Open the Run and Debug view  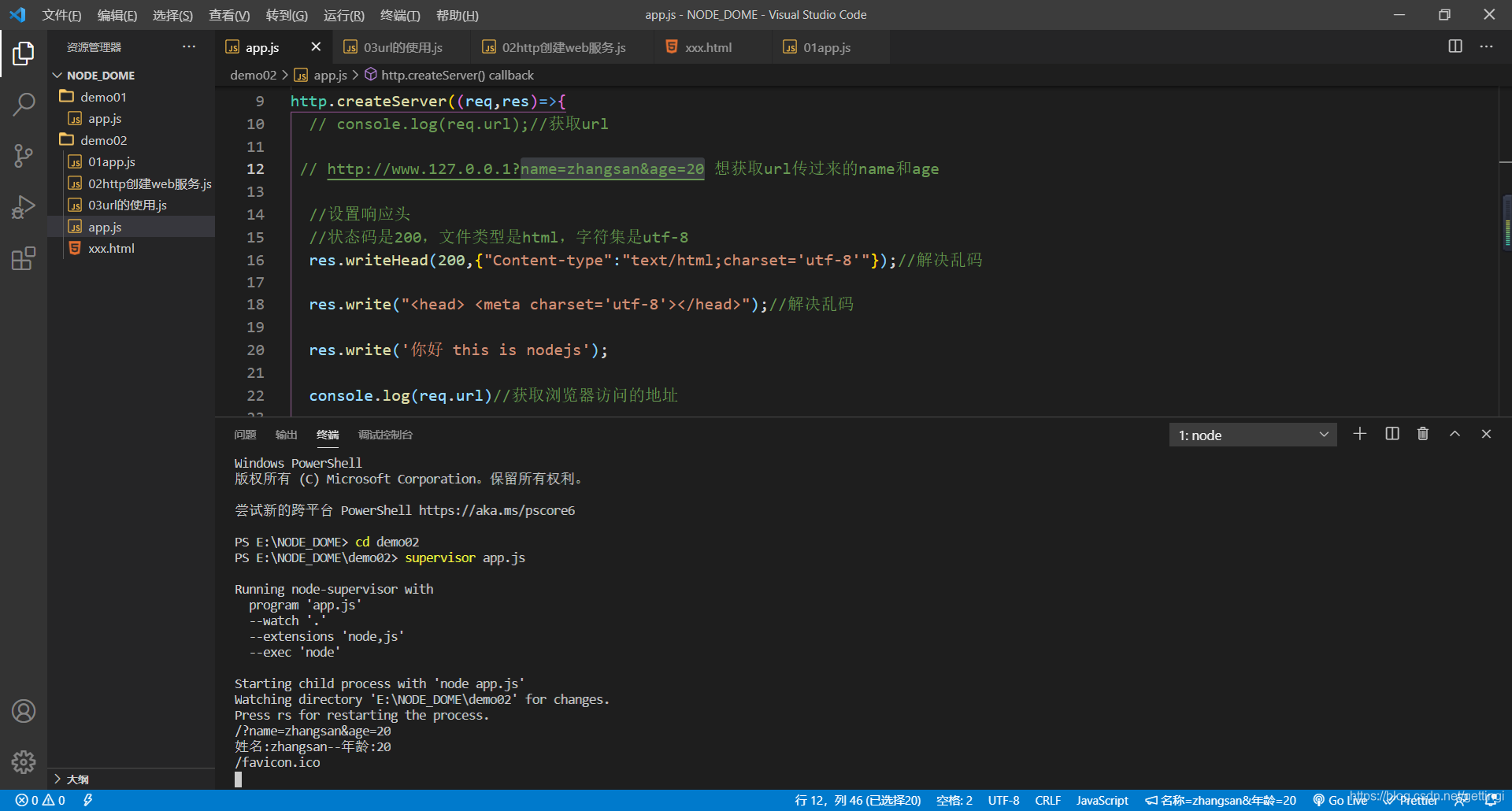click(x=24, y=207)
